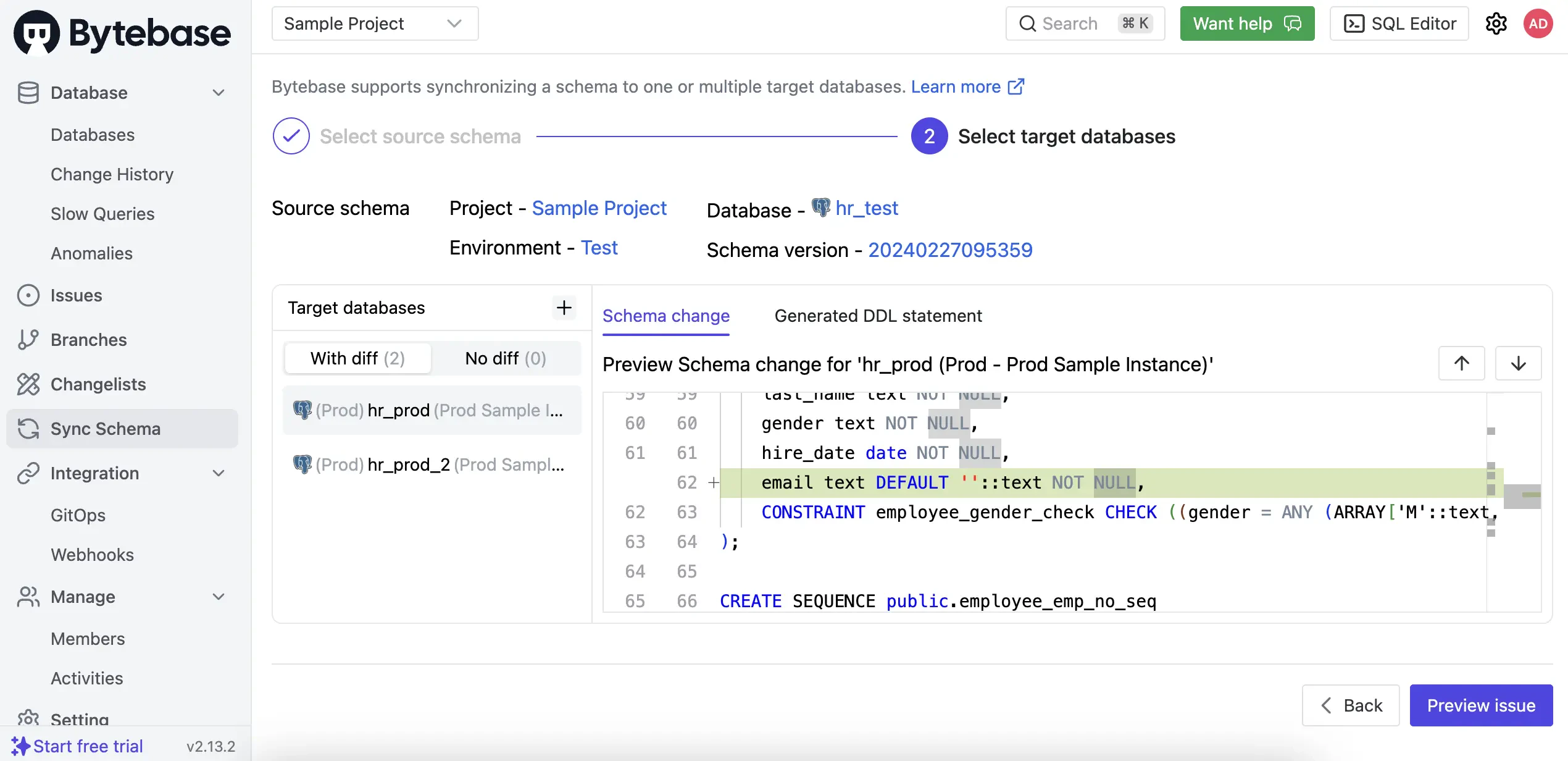
Task: Add a target database with the plus icon
Action: click(563, 308)
